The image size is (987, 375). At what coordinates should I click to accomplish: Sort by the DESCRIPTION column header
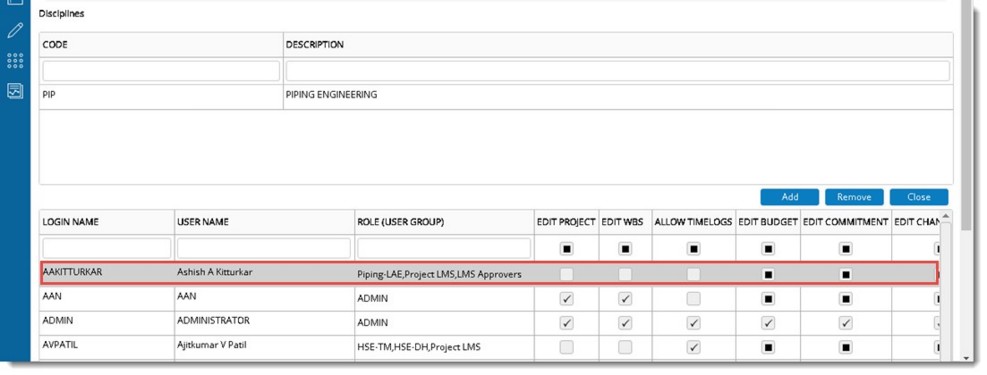(618, 45)
